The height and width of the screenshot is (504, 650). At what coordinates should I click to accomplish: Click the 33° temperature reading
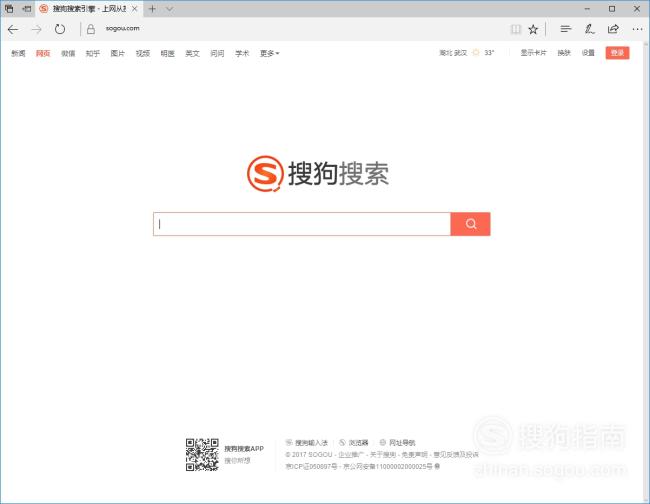click(x=489, y=53)
